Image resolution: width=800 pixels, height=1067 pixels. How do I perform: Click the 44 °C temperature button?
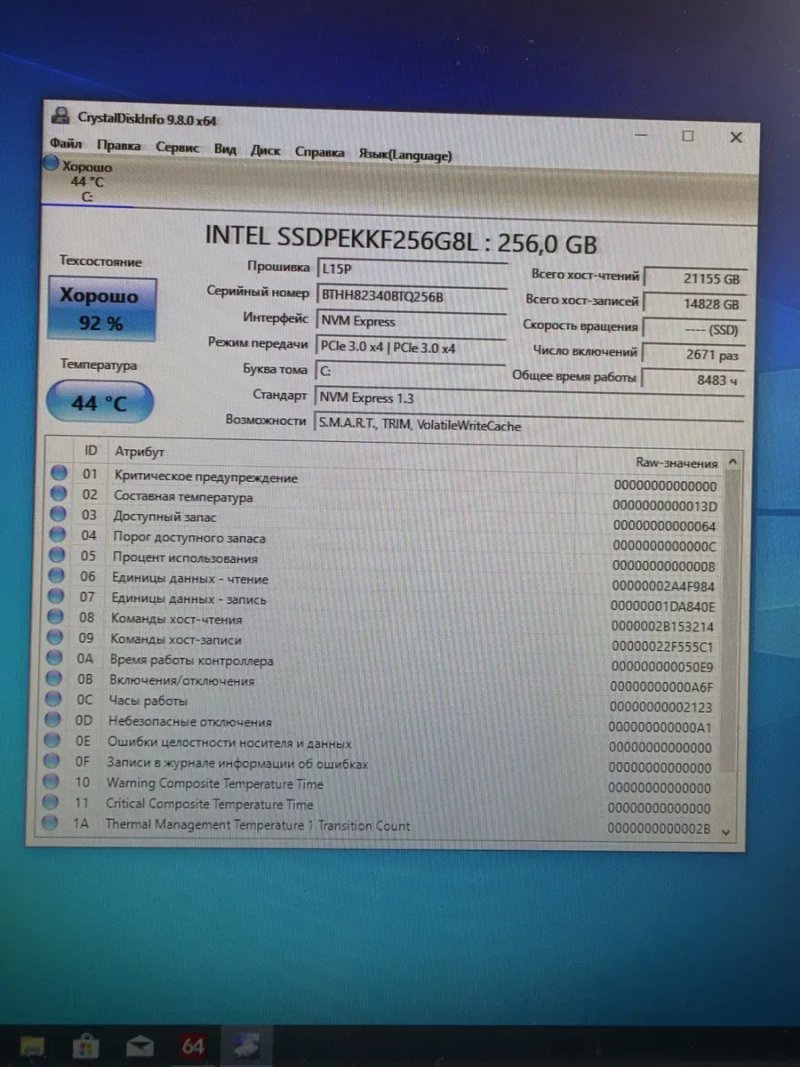point(99,403)
